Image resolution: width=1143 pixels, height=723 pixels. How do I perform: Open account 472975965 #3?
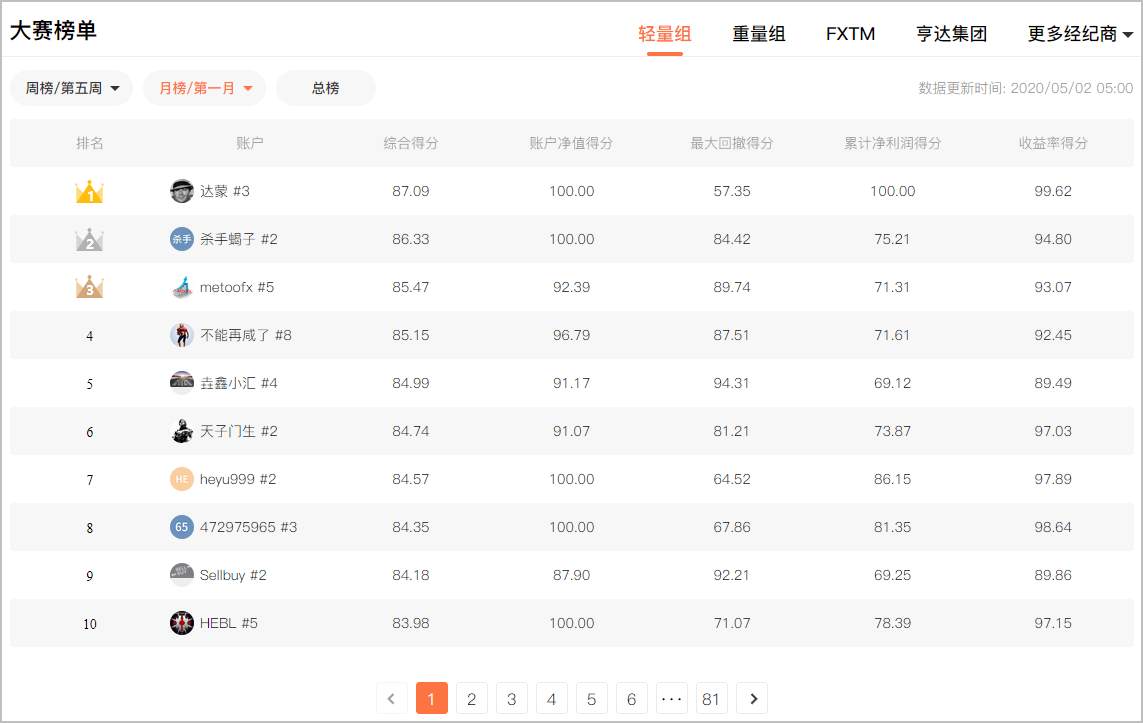point(249,527)
